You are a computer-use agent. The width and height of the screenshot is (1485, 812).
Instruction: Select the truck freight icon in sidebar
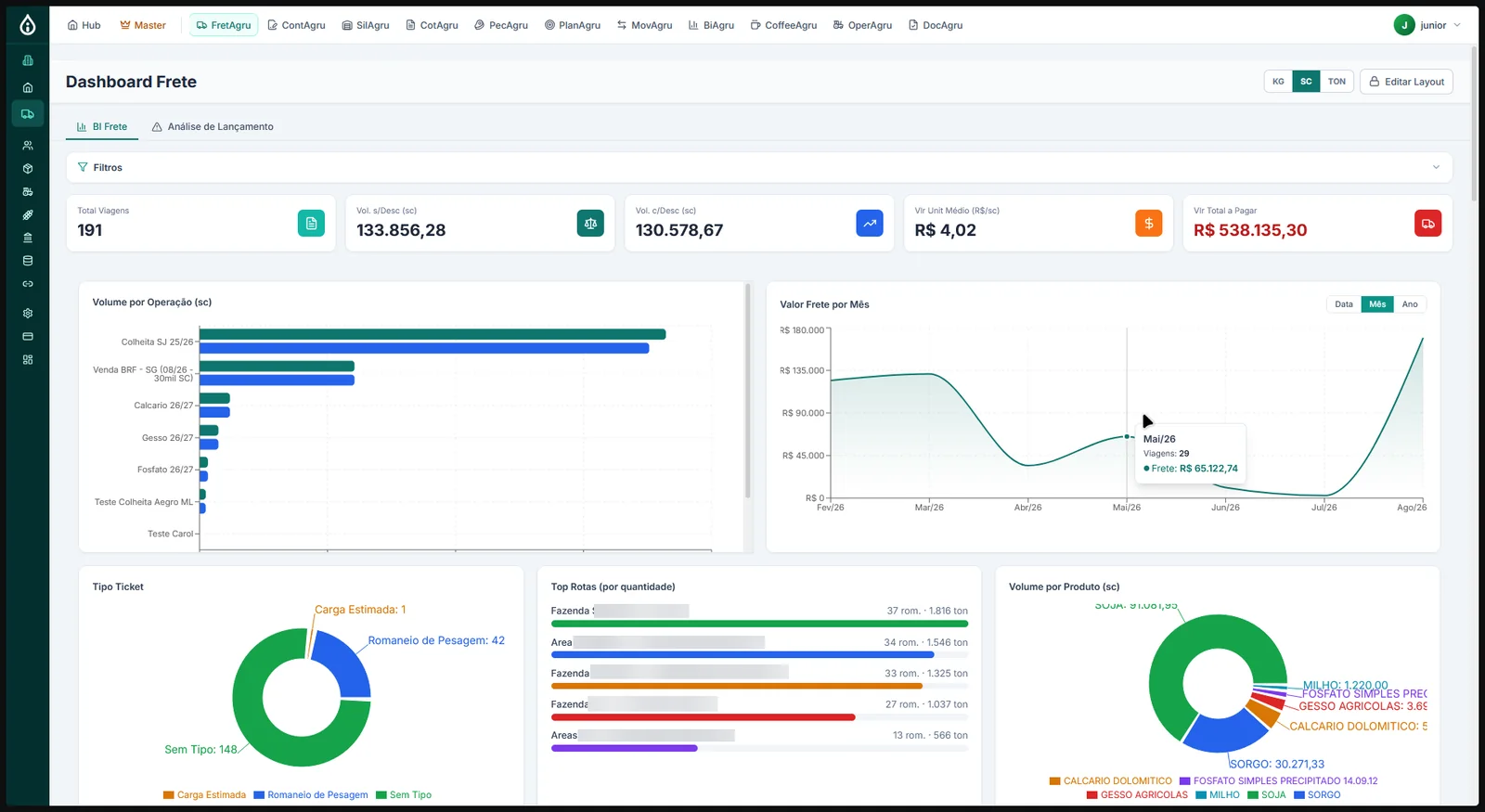click(x=28, y=114)
